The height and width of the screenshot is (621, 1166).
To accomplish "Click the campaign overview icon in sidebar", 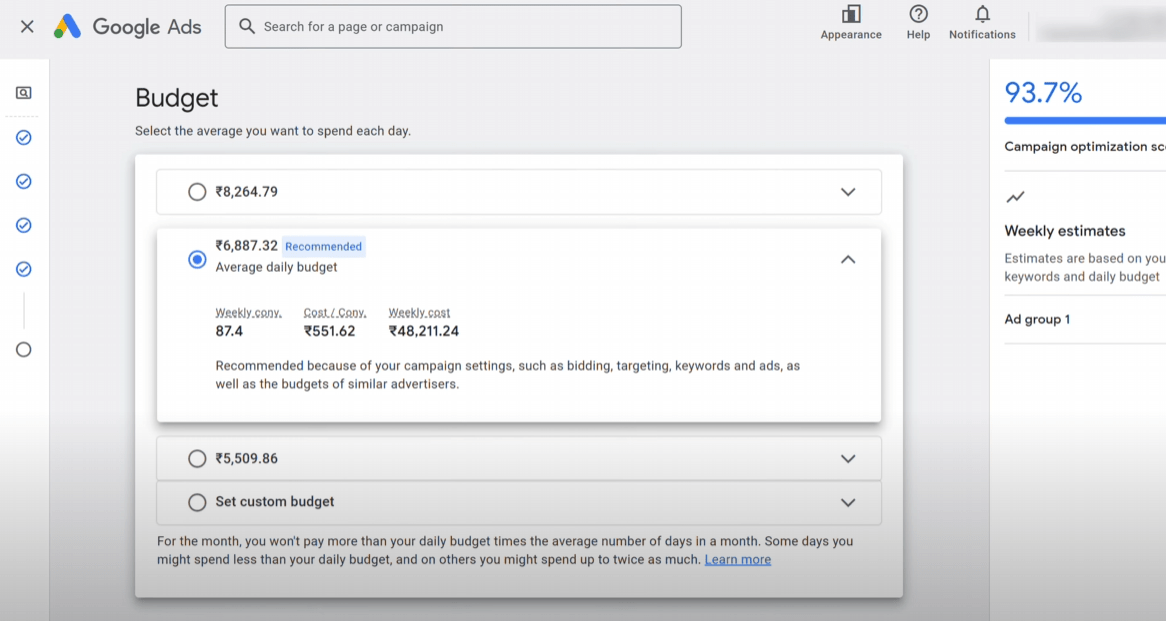I will click(24, 93).
